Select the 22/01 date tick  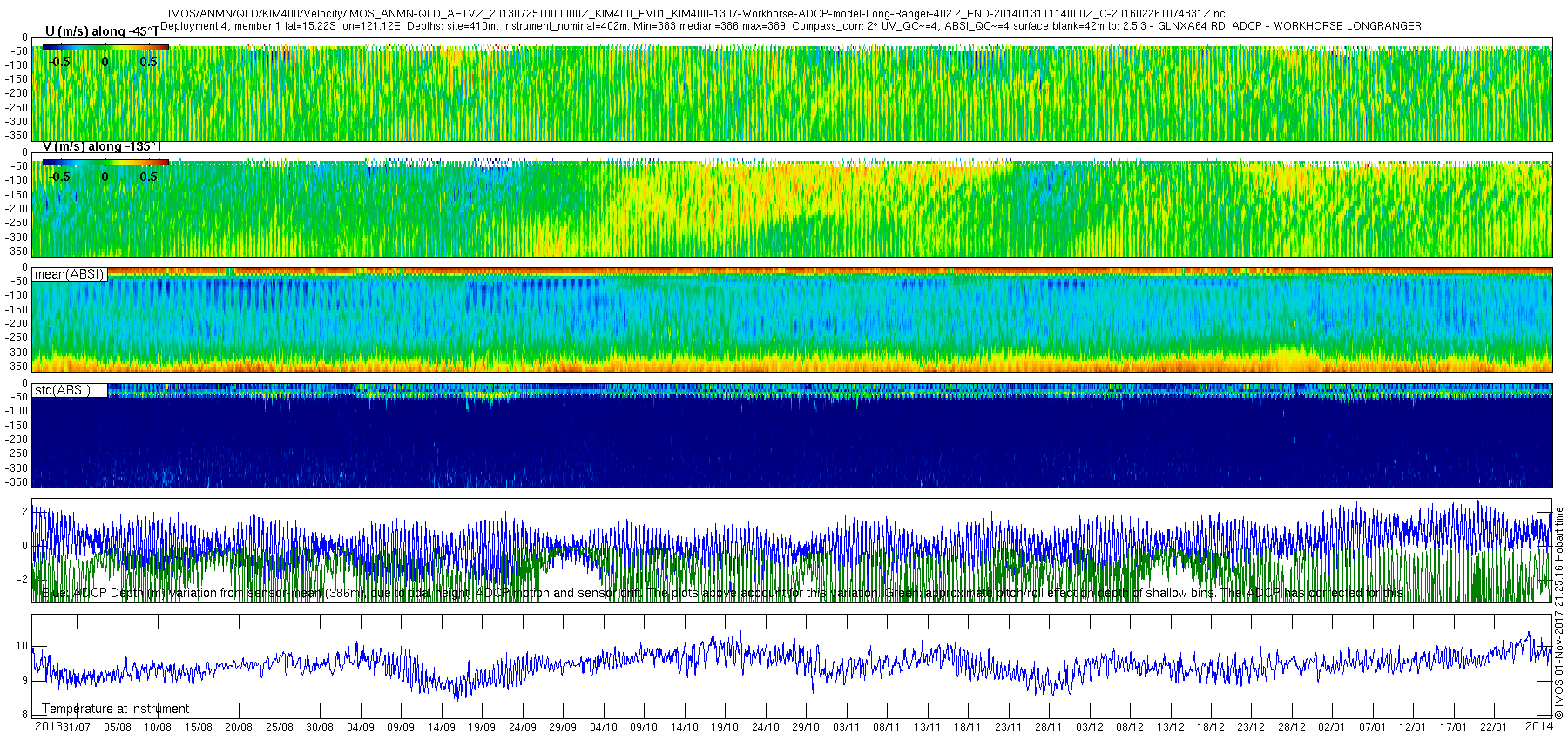[1493, 727]
